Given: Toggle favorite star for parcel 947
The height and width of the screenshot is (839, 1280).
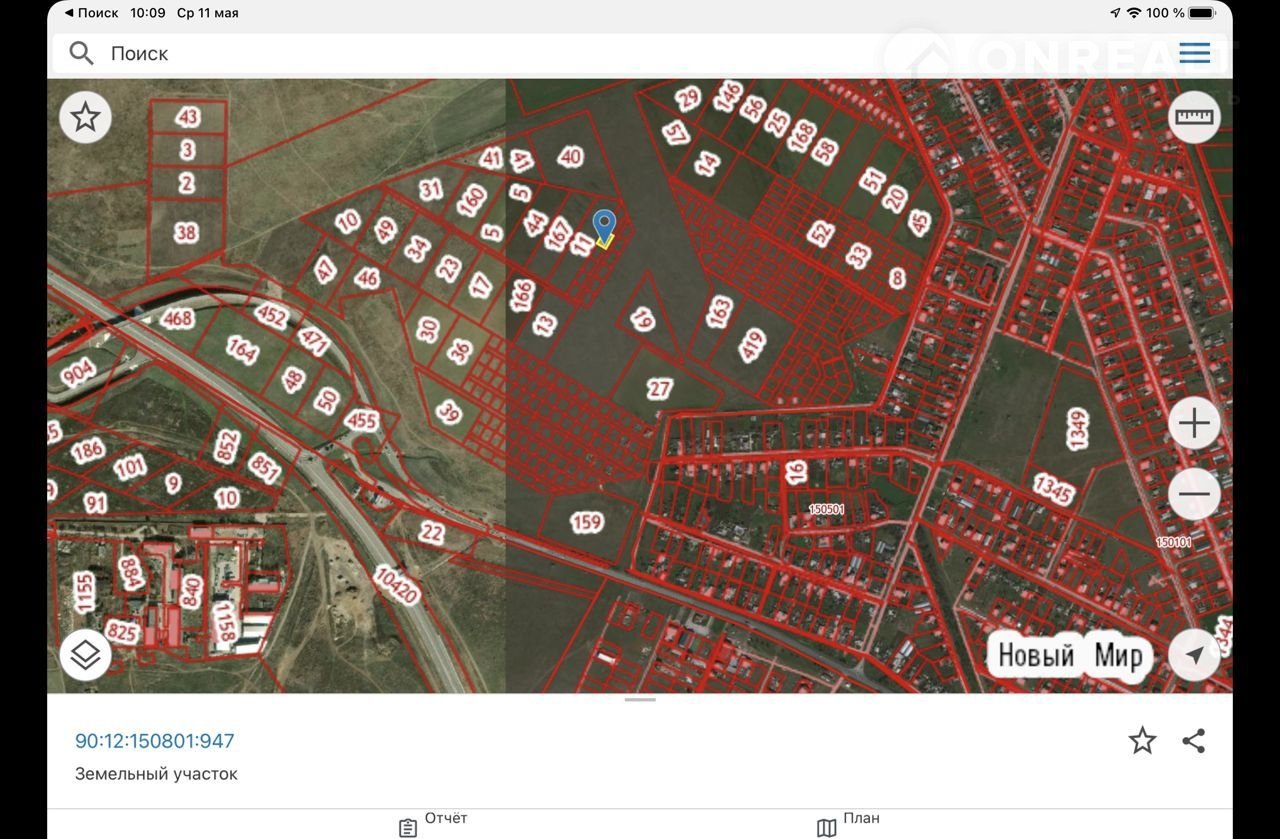Looking at the screenshot, I should click(x=1142, y=741).
